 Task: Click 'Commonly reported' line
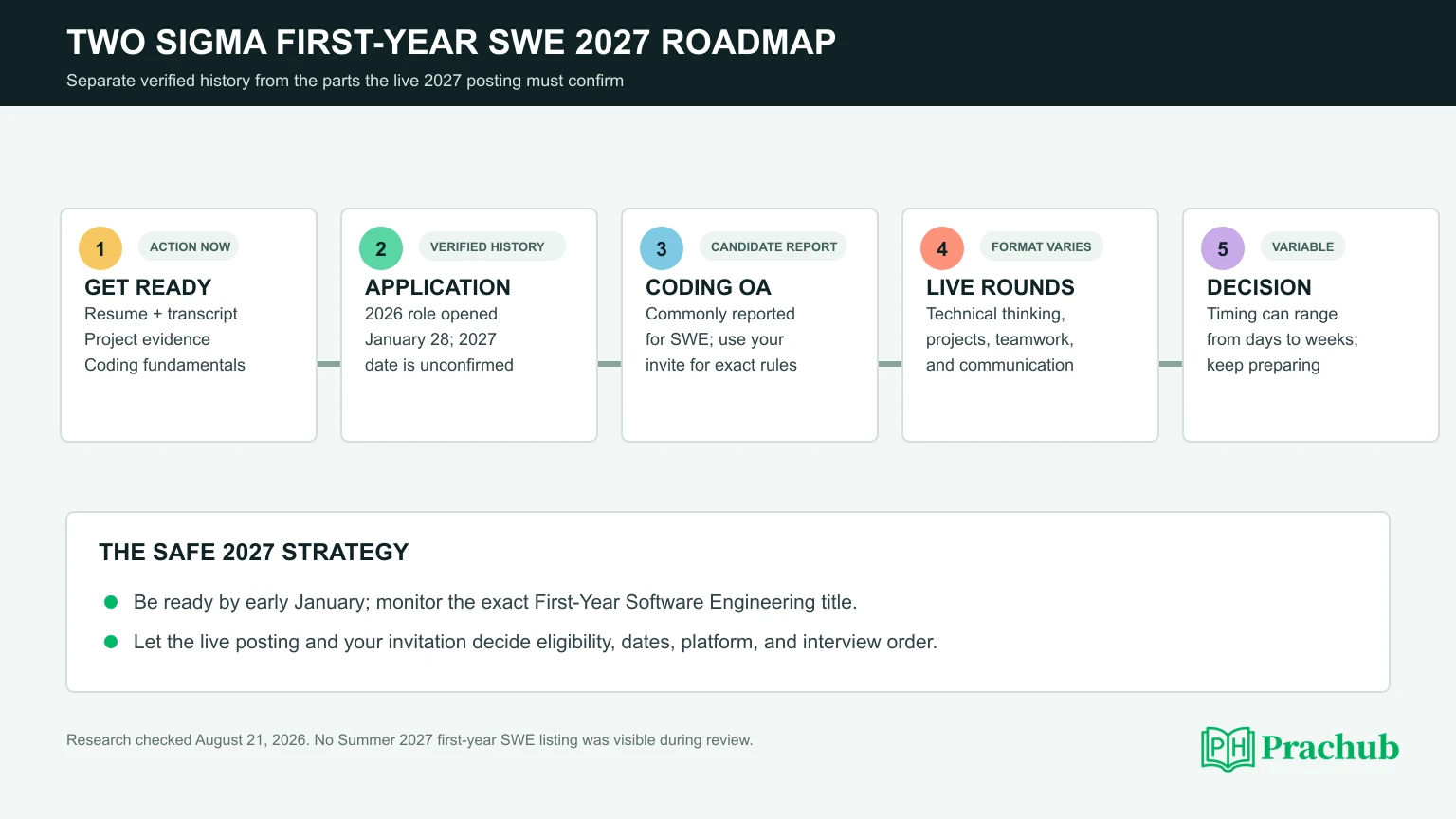[x=720, y=314]
